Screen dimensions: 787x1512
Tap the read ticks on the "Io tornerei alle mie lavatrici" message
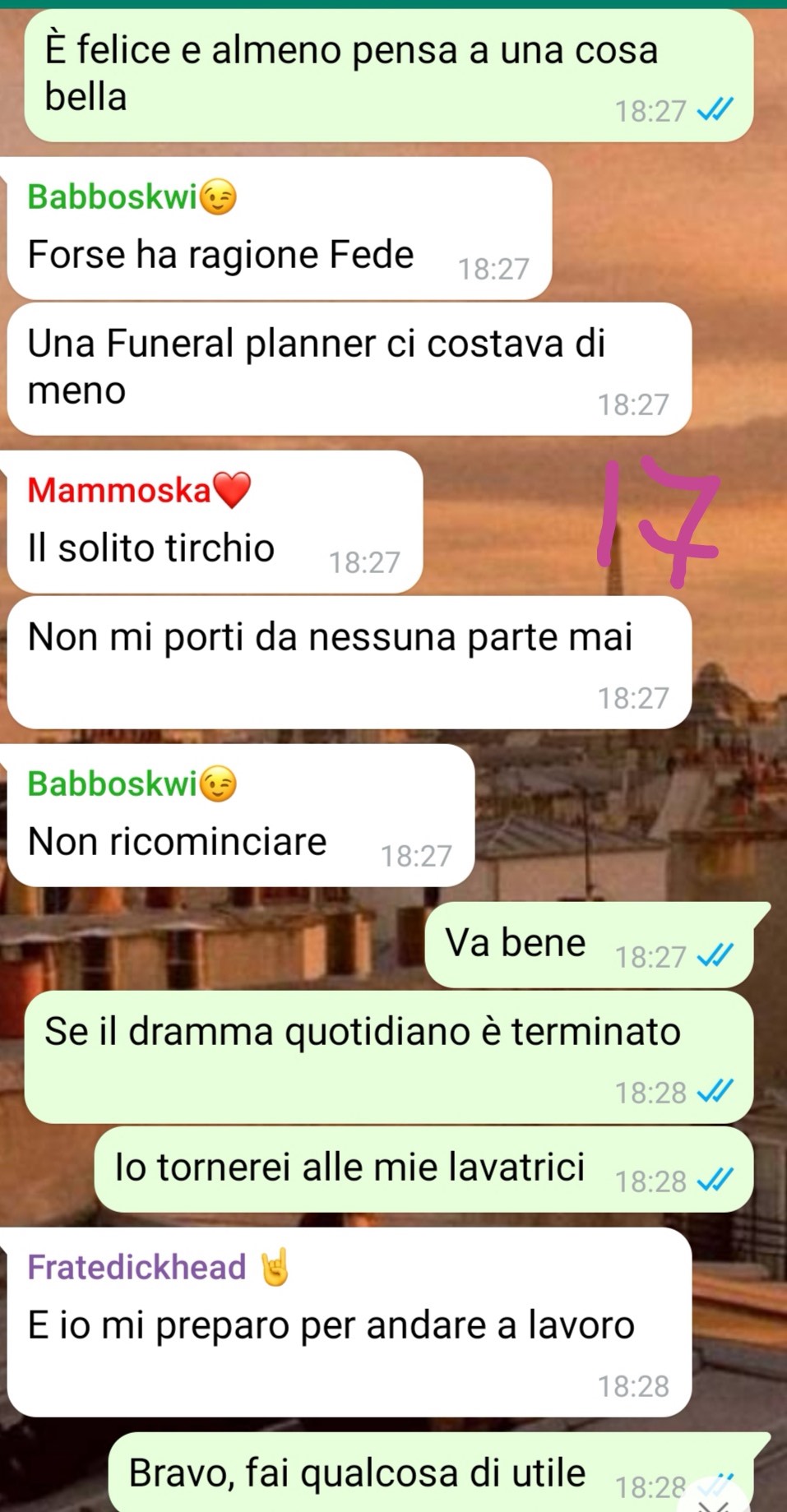(715, 1180)
